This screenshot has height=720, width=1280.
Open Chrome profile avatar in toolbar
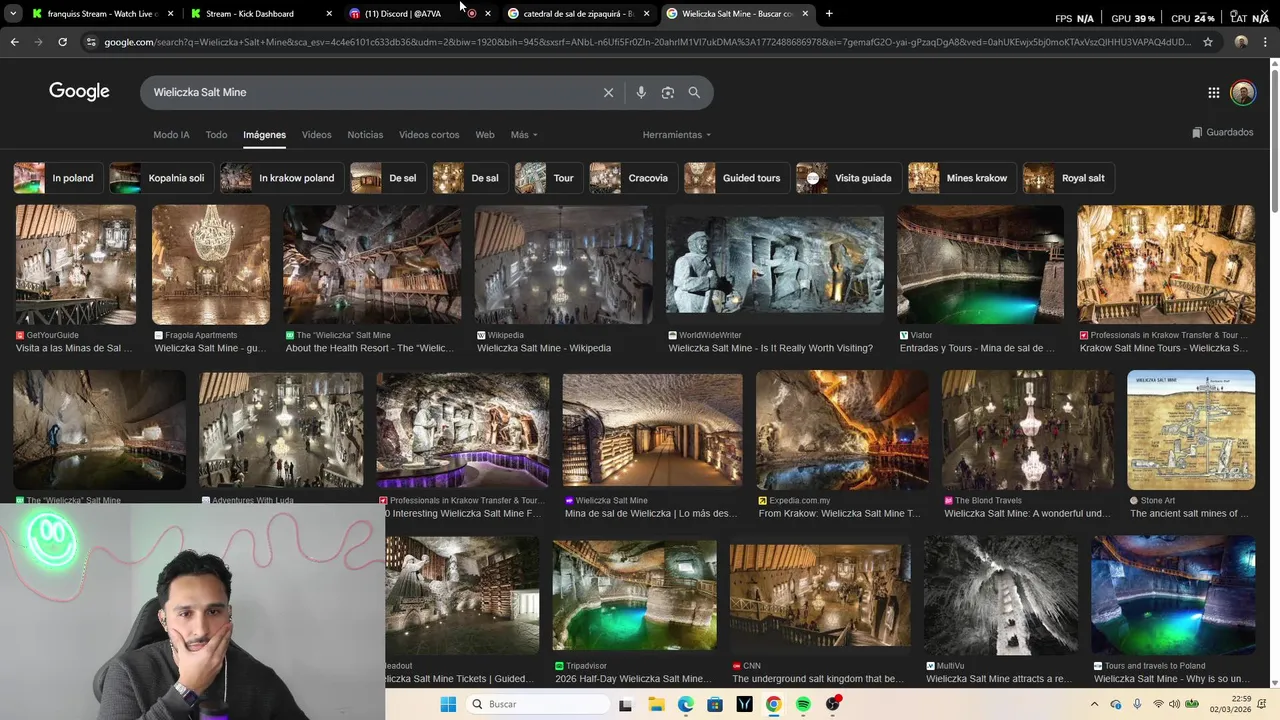[1241, 42]
